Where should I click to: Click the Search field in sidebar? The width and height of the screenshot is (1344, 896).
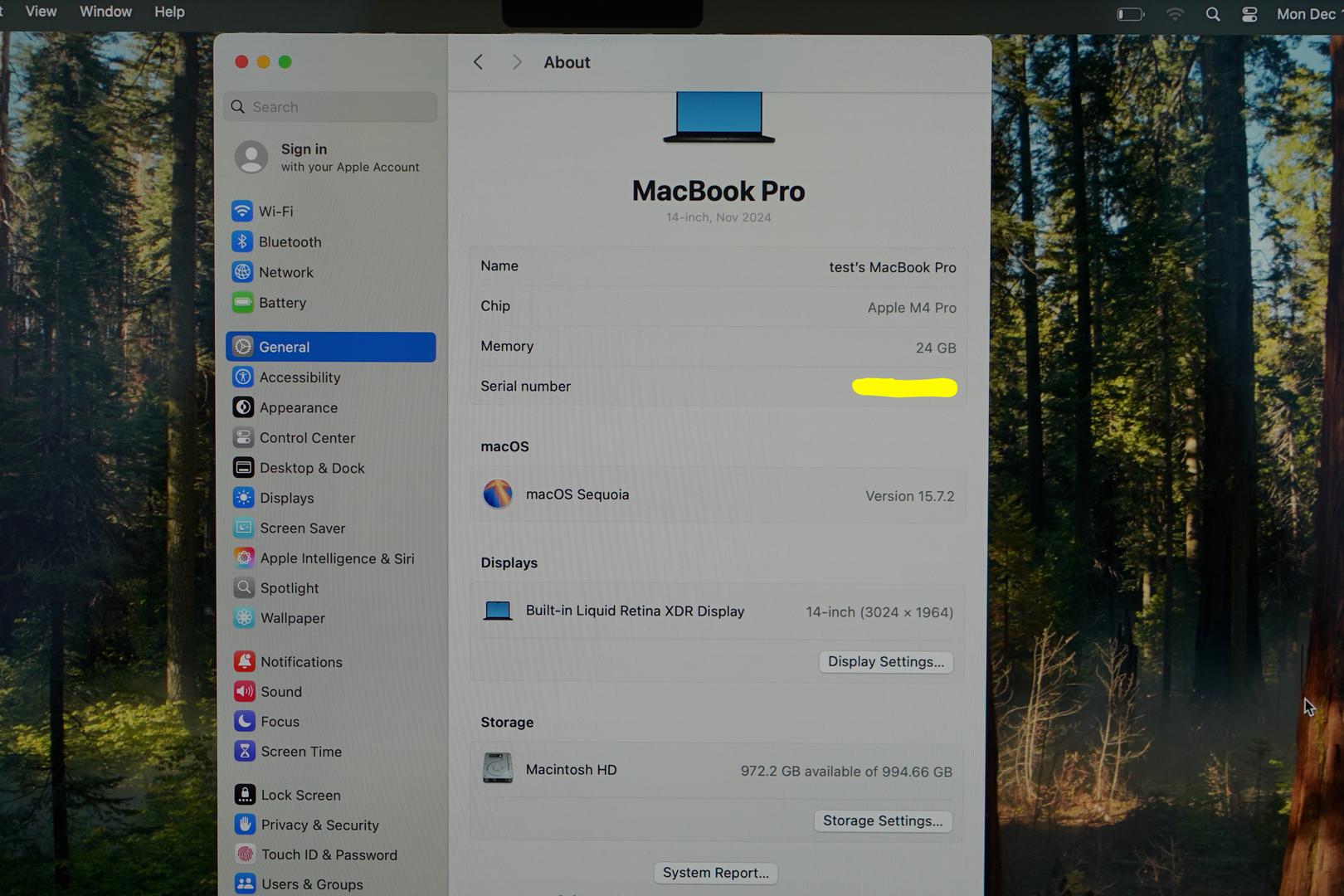click(330, 107)
